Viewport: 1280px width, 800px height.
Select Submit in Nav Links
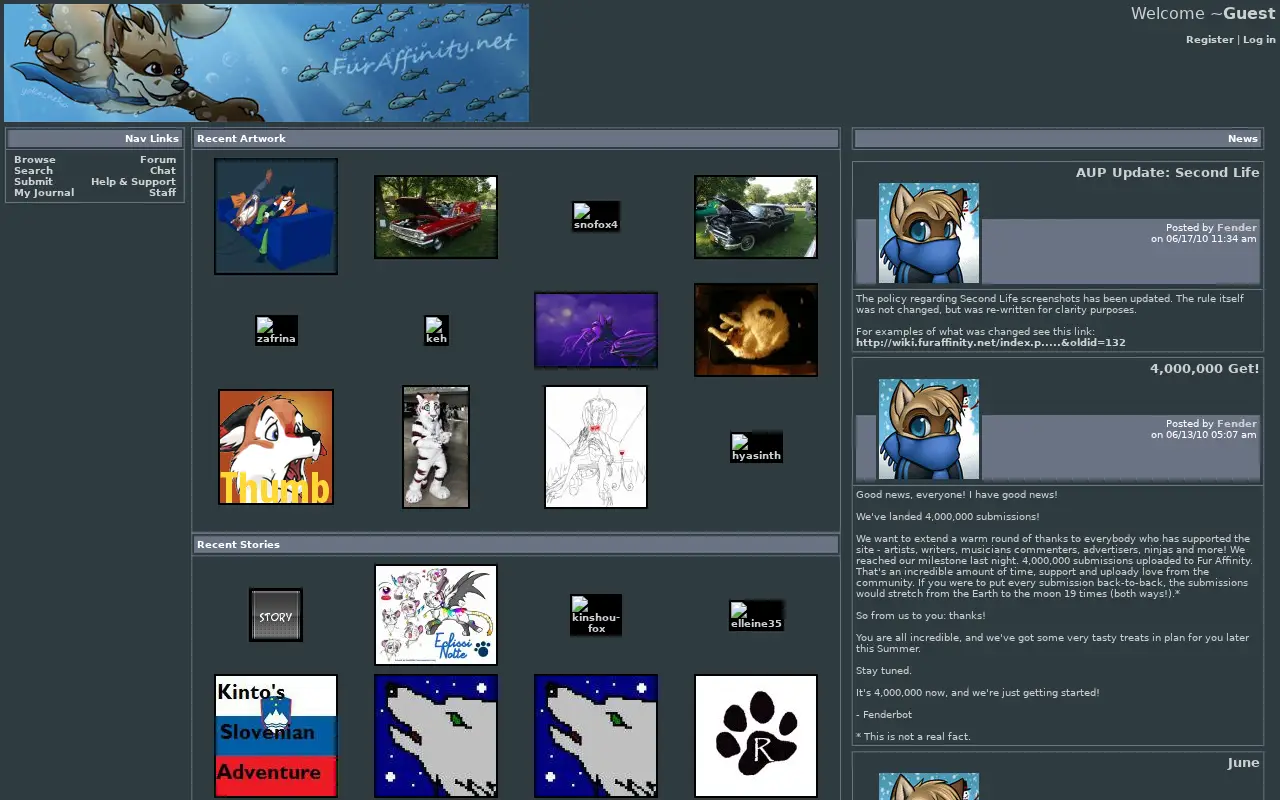pos(33,182)
